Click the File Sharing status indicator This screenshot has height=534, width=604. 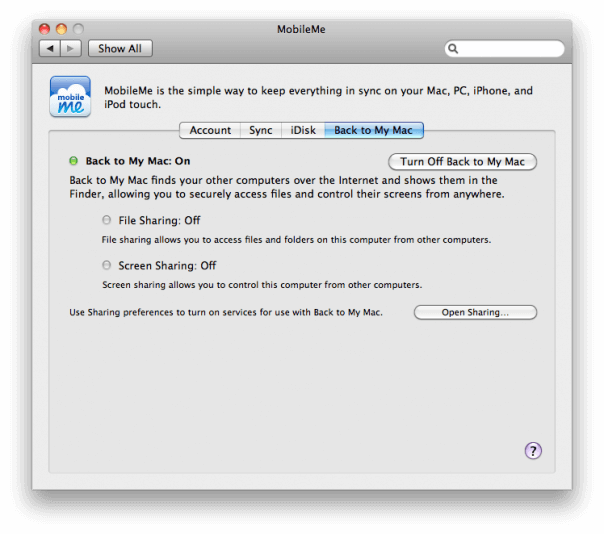coord(106,220)
